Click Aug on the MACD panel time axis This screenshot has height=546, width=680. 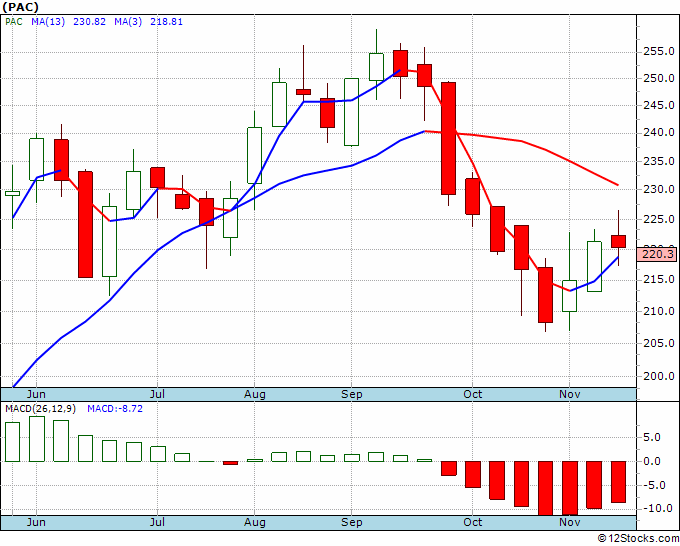pos(255,522)
